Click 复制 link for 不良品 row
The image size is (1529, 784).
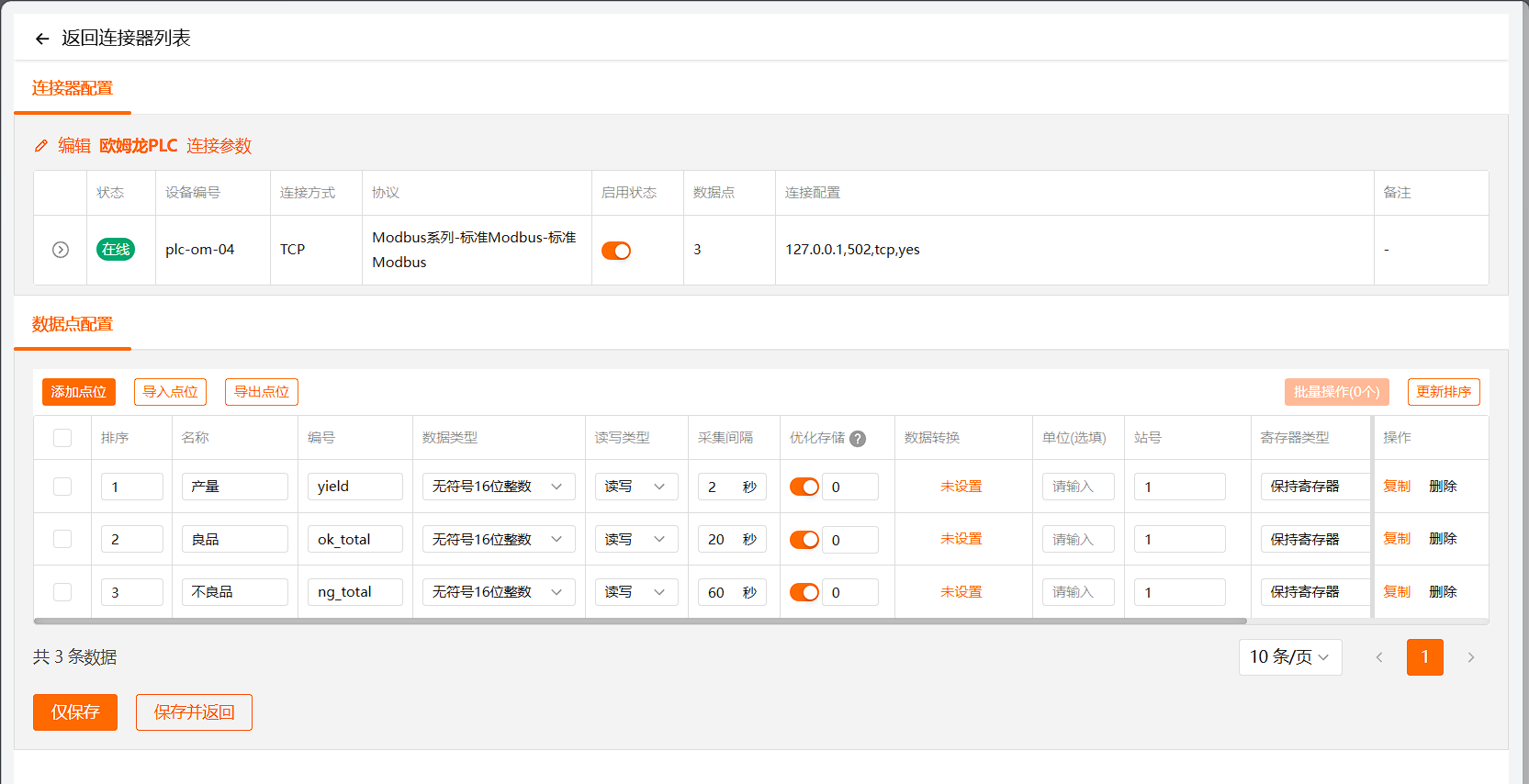tap(1397, 592)
